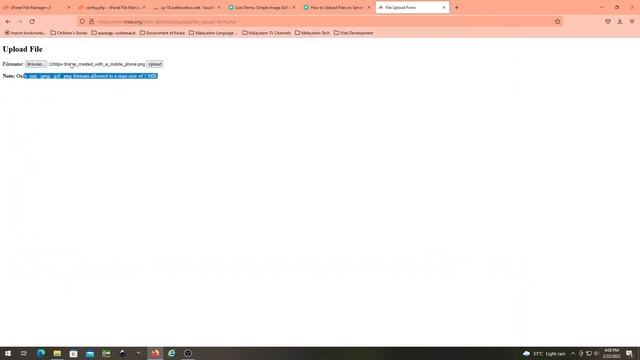Bookmark this page with the star icon
This screenshot has height=360, width=640.
click(558, 21)
